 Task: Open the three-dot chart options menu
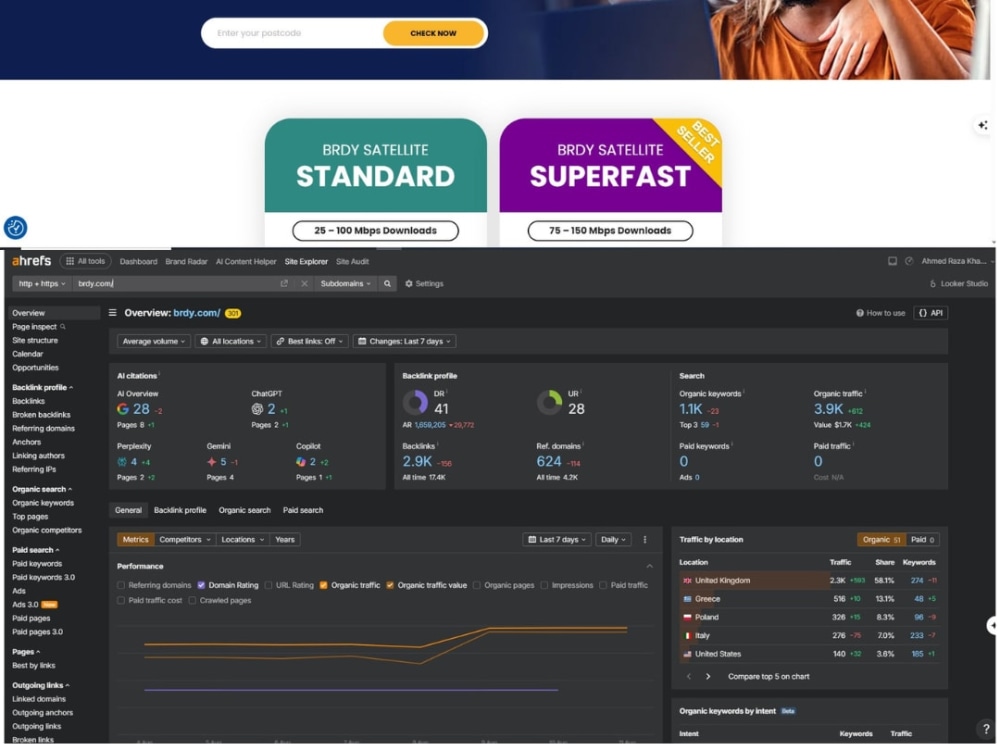pos(645,540)
